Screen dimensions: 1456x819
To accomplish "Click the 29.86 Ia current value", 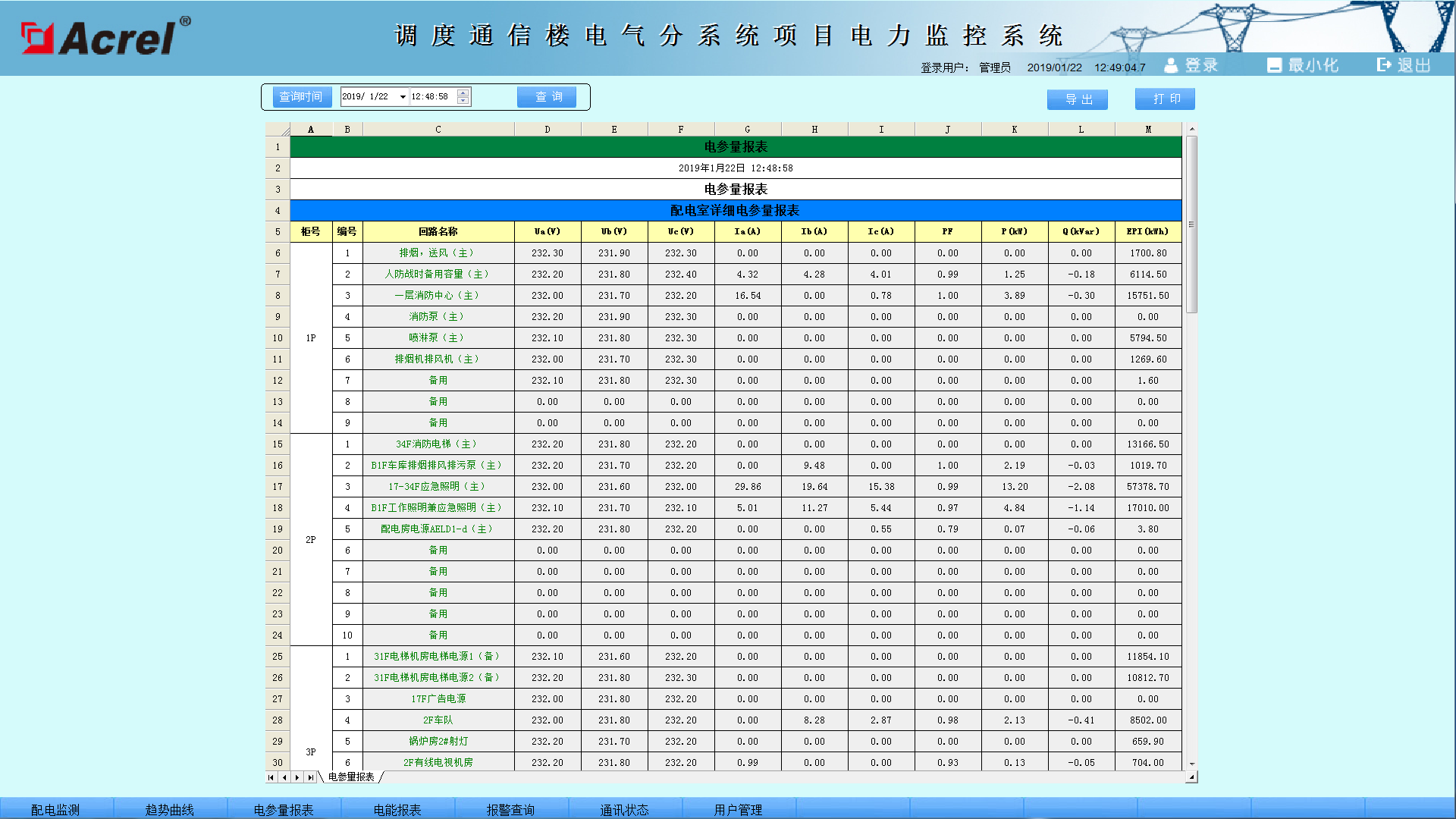I will pos(748,487).
